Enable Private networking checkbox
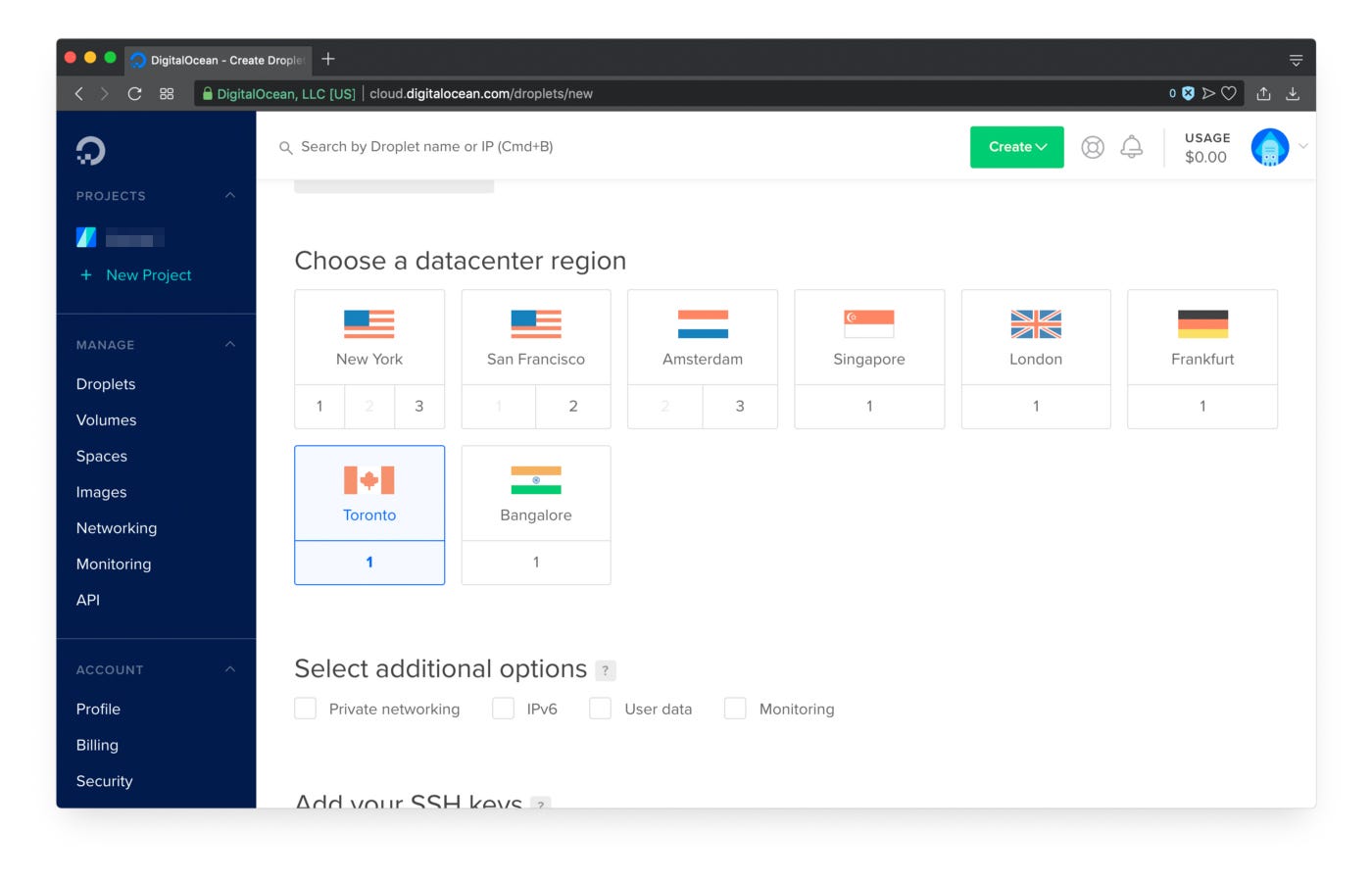The width and height of the screenshot is (1372, 882). point(306,709)
